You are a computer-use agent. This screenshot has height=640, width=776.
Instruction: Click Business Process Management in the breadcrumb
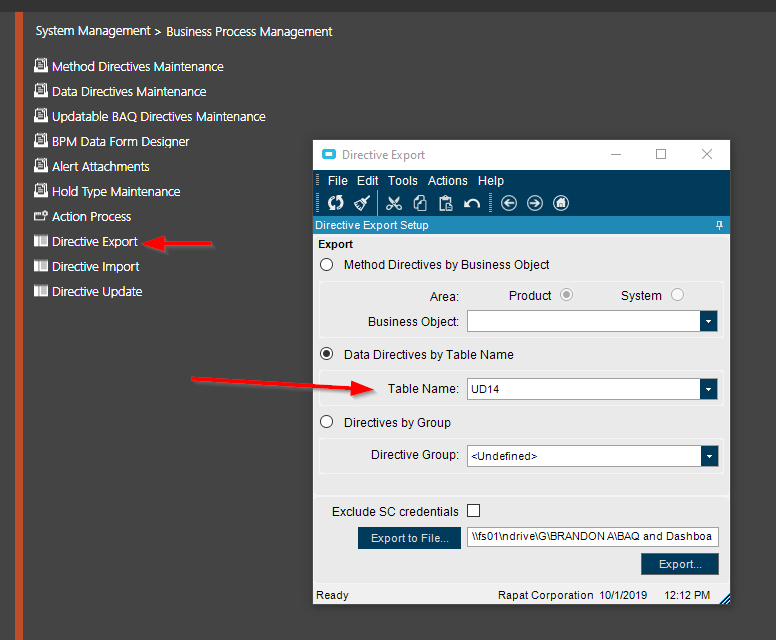click(x=249, y=32)
